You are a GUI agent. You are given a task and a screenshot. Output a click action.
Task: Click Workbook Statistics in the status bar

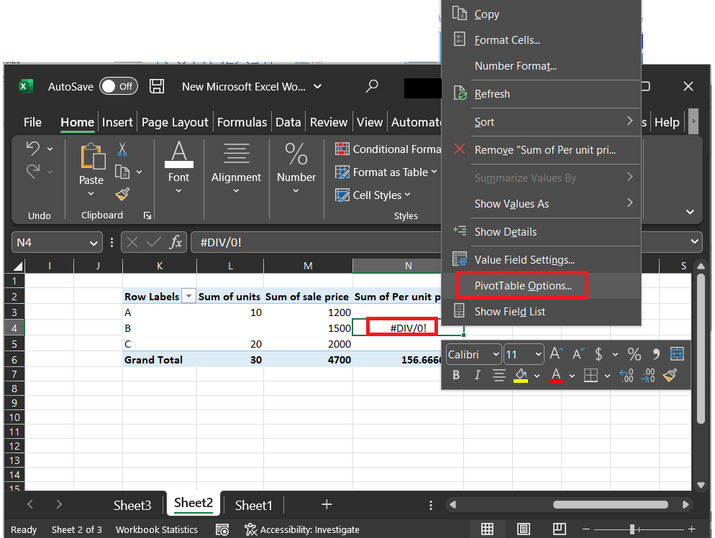click(156, 529)
